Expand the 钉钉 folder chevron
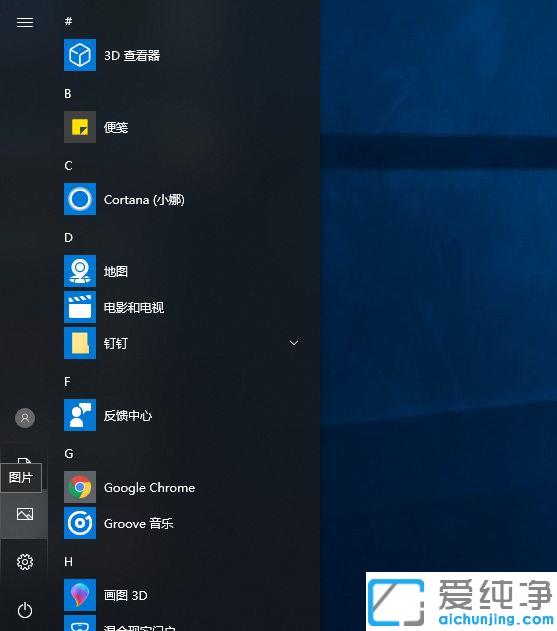This screenshot has height=631, width=557. coord(294,343)
